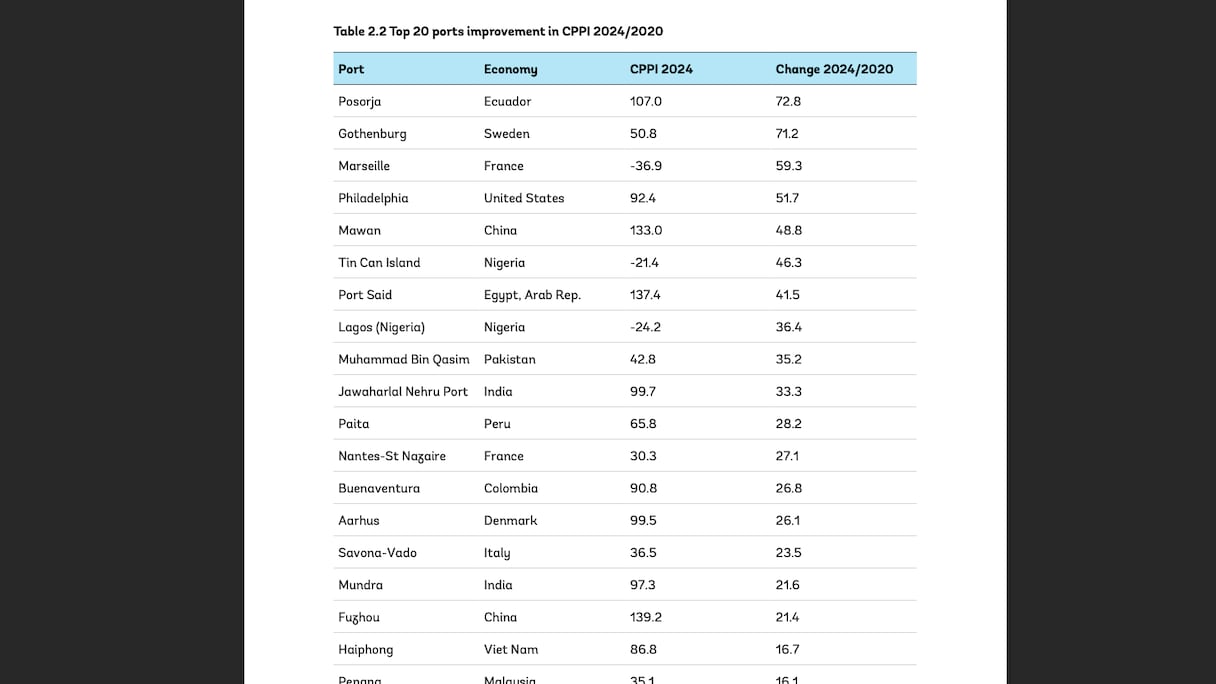Image resolution: width=1216 pixels, height=684 pixels.
Task: Select the Posorja port cell
Action: click(x=359, y=101)
